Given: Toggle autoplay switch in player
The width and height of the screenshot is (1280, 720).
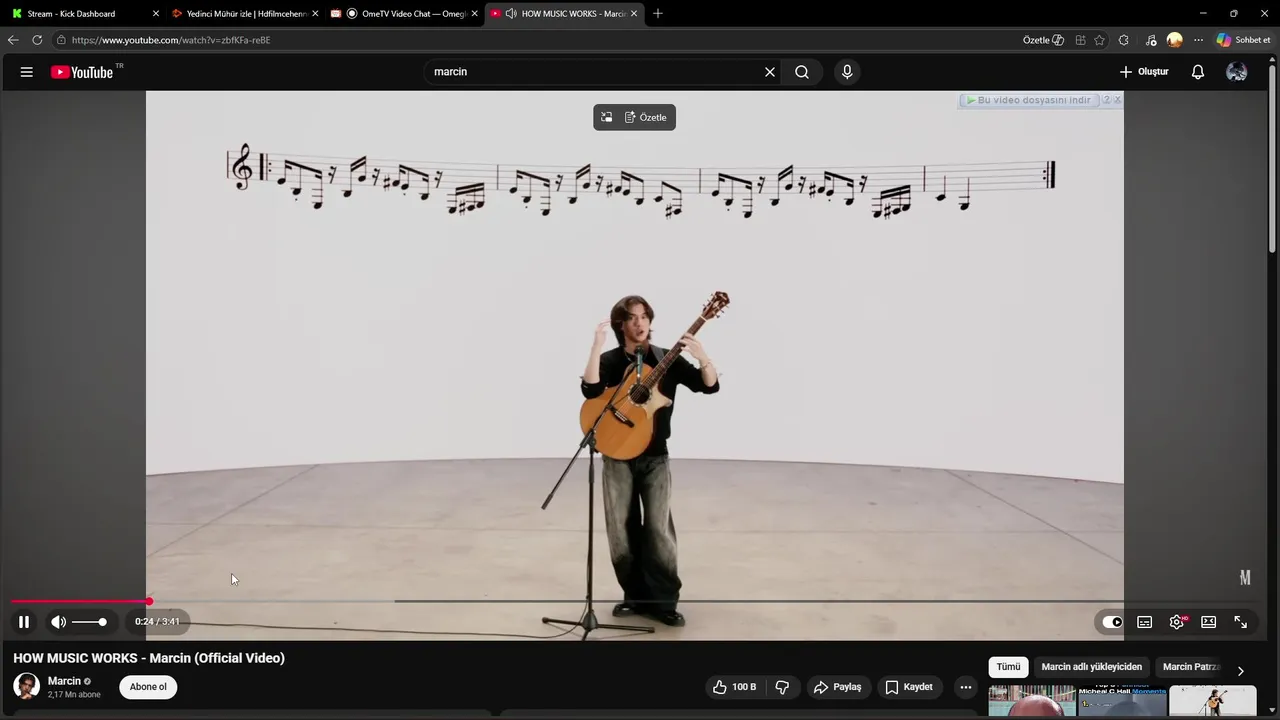Looking at the screenshot, I should point(1112,622).
